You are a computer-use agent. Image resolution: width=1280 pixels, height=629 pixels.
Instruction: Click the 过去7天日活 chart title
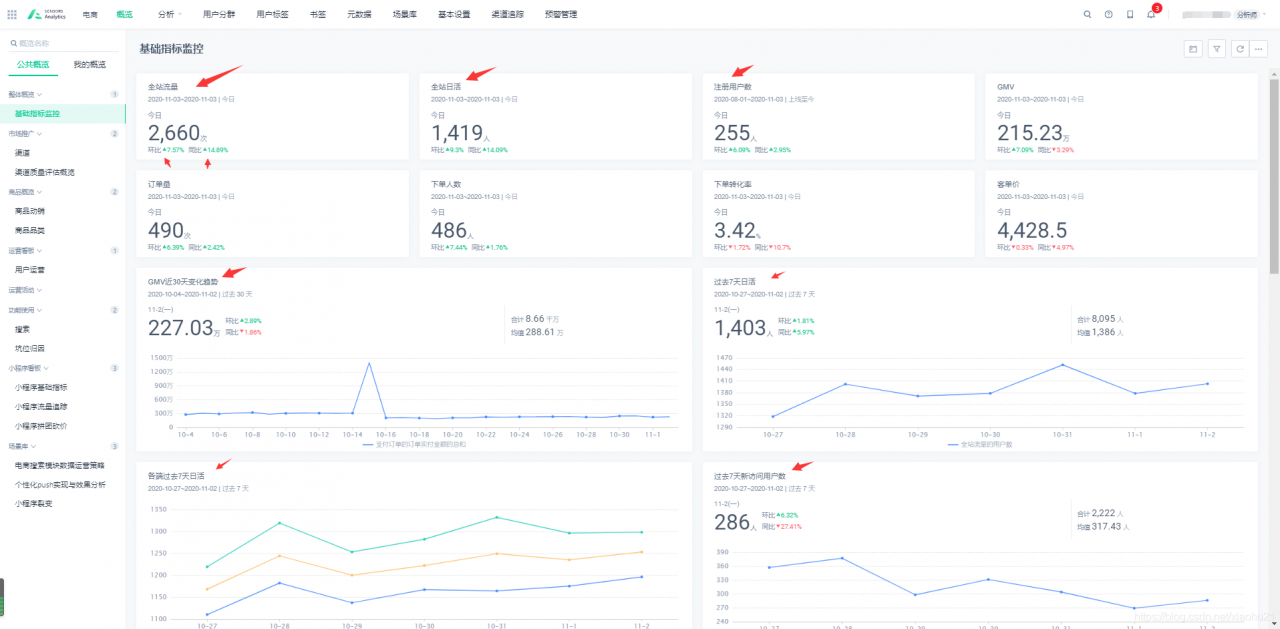736,282
